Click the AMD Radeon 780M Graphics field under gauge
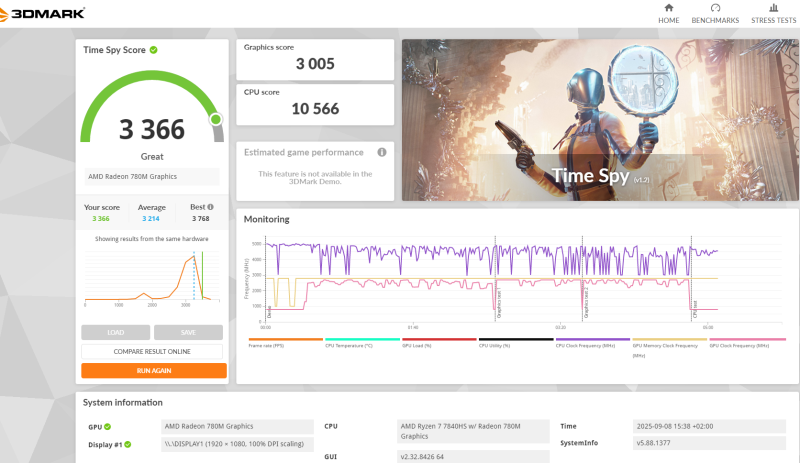The height and width of the screenshot is (463, 800). (x=152, y=177)
